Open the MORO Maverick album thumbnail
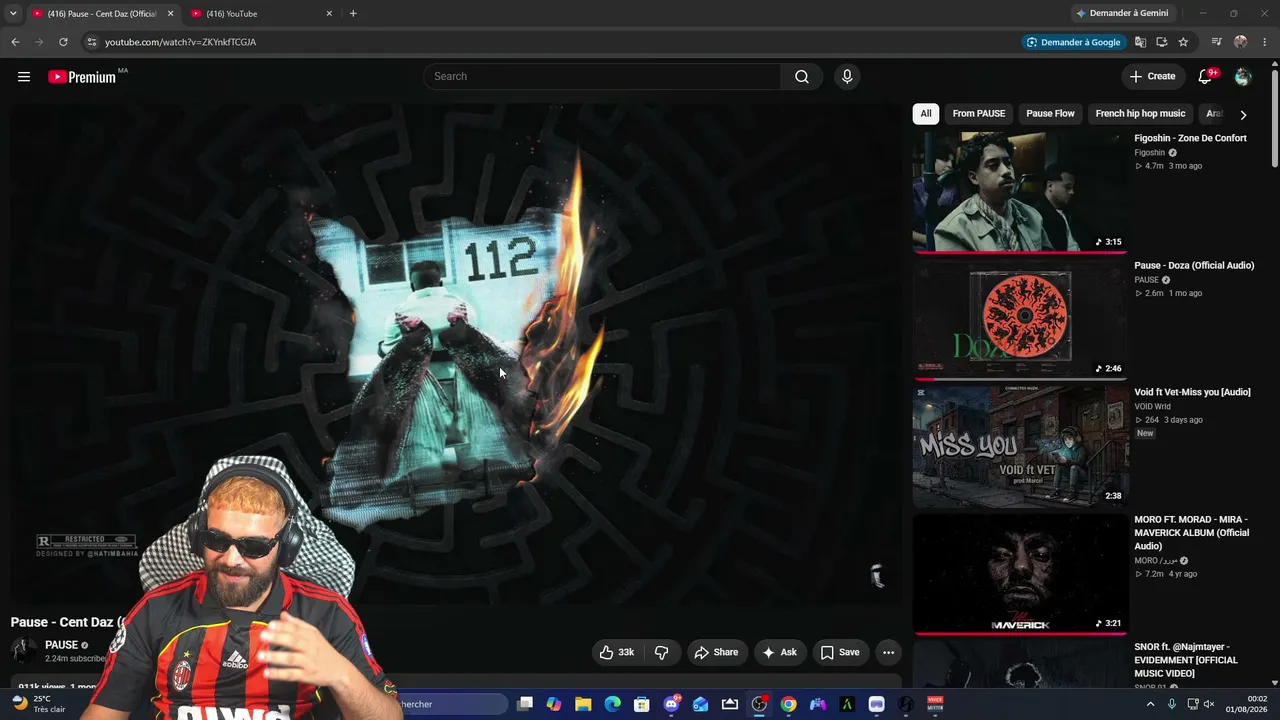This screenshot has height=720, width=1280. (1020, 573)
